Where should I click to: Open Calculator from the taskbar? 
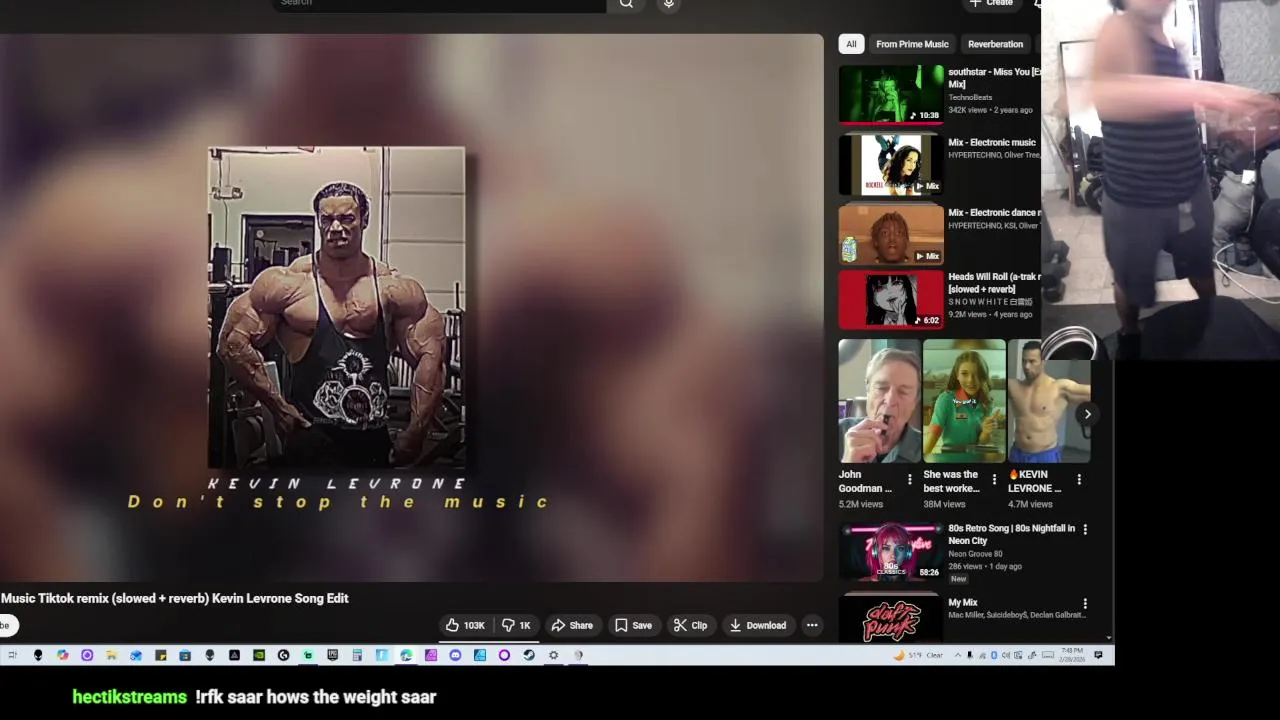coord(357,655)
